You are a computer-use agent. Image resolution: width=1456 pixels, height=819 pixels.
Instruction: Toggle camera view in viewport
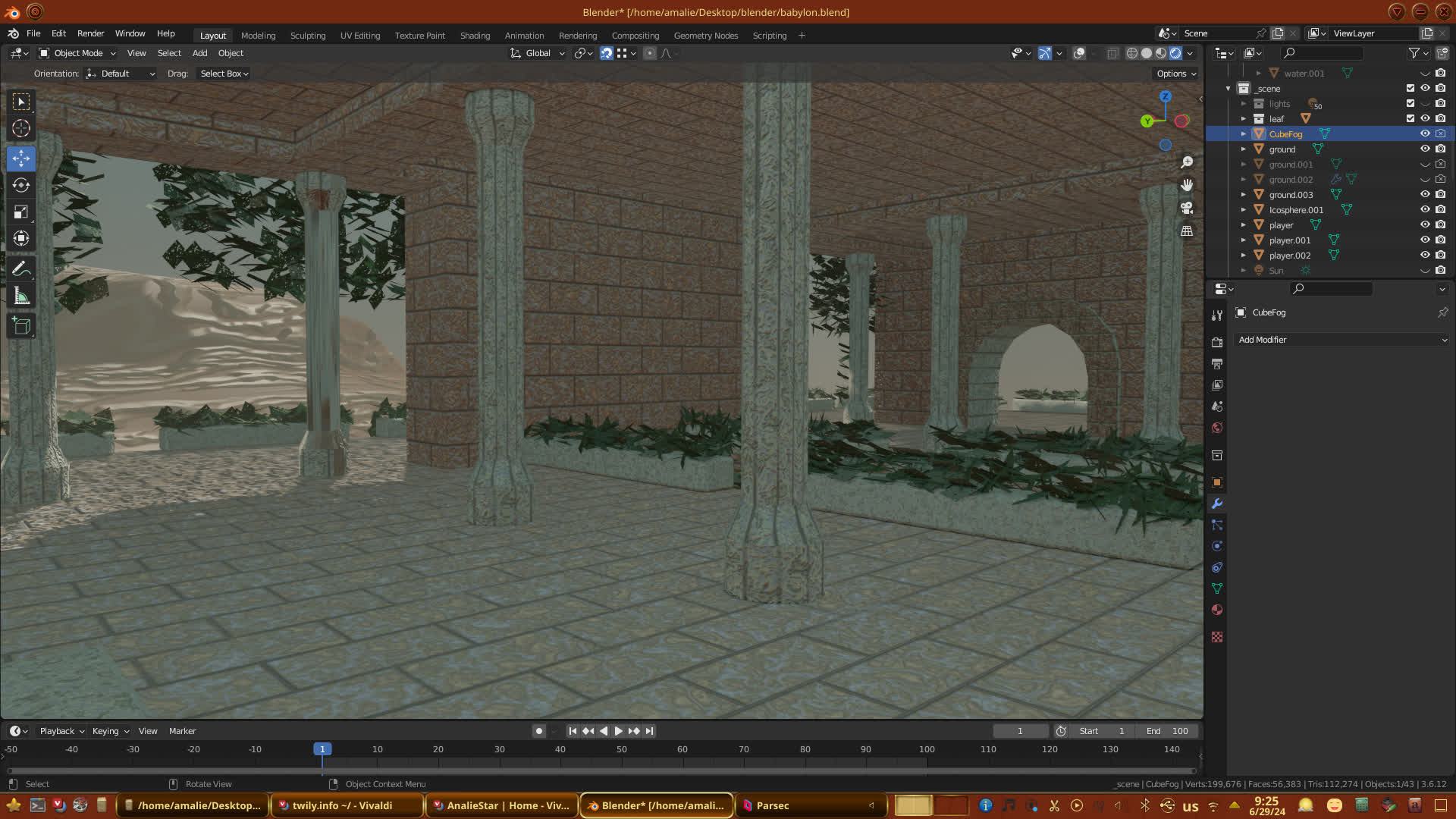coord(1187,208)
